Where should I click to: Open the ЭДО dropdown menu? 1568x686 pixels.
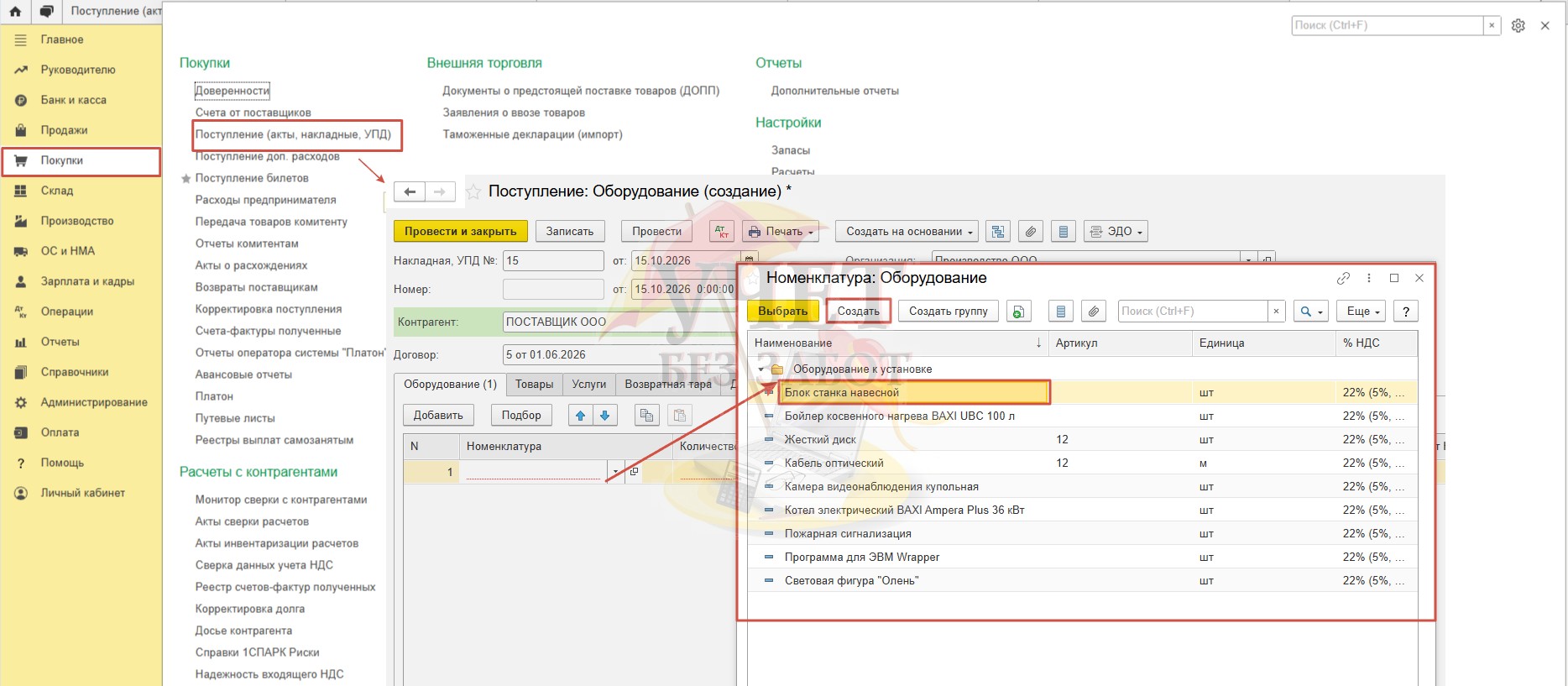[x=1116, y=232]
